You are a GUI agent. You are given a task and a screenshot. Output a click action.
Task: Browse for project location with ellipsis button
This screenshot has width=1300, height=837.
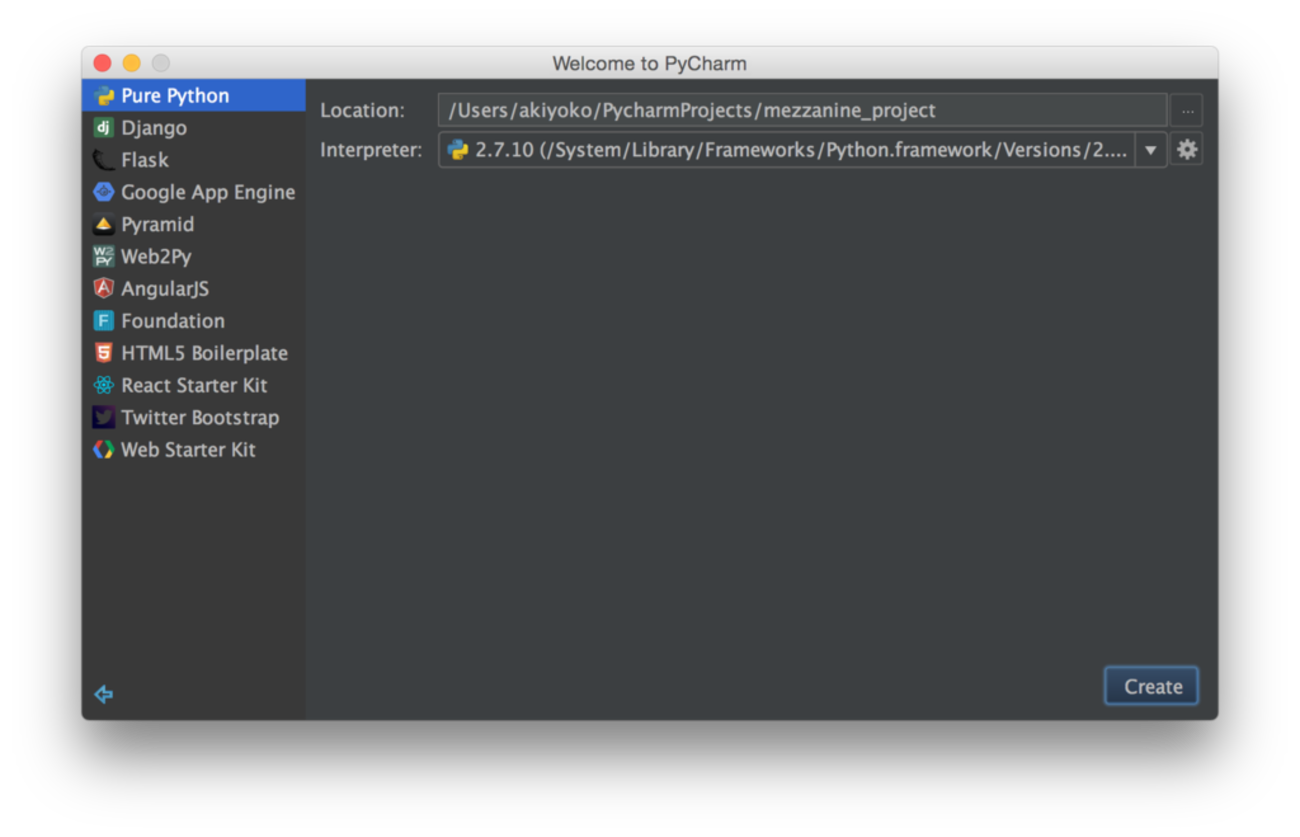click(1186, 110)
